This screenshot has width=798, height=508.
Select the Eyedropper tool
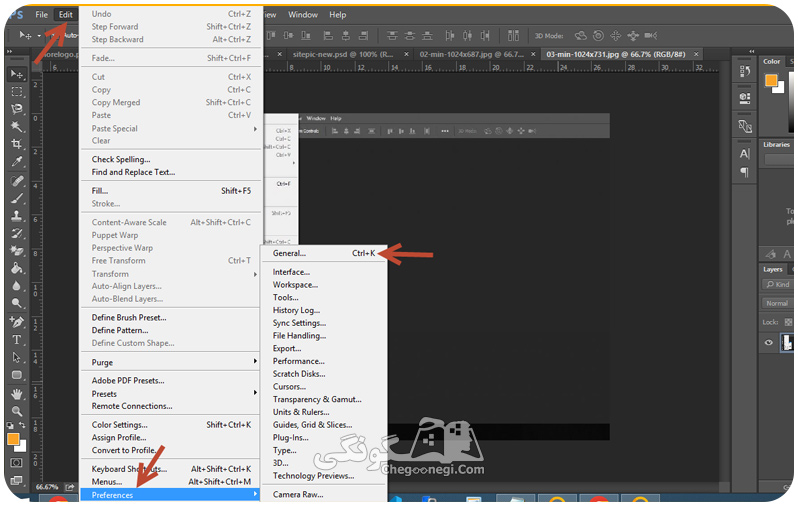pyautogui.click(x=17, y=162)
